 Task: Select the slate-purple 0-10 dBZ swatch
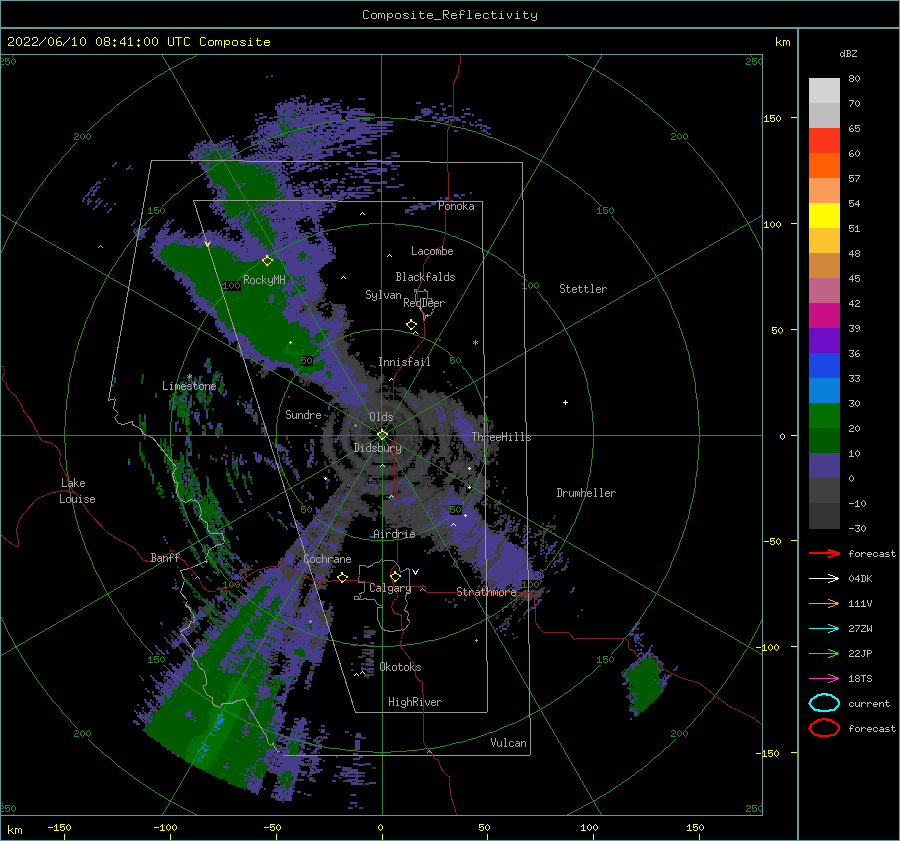[824, 465]
